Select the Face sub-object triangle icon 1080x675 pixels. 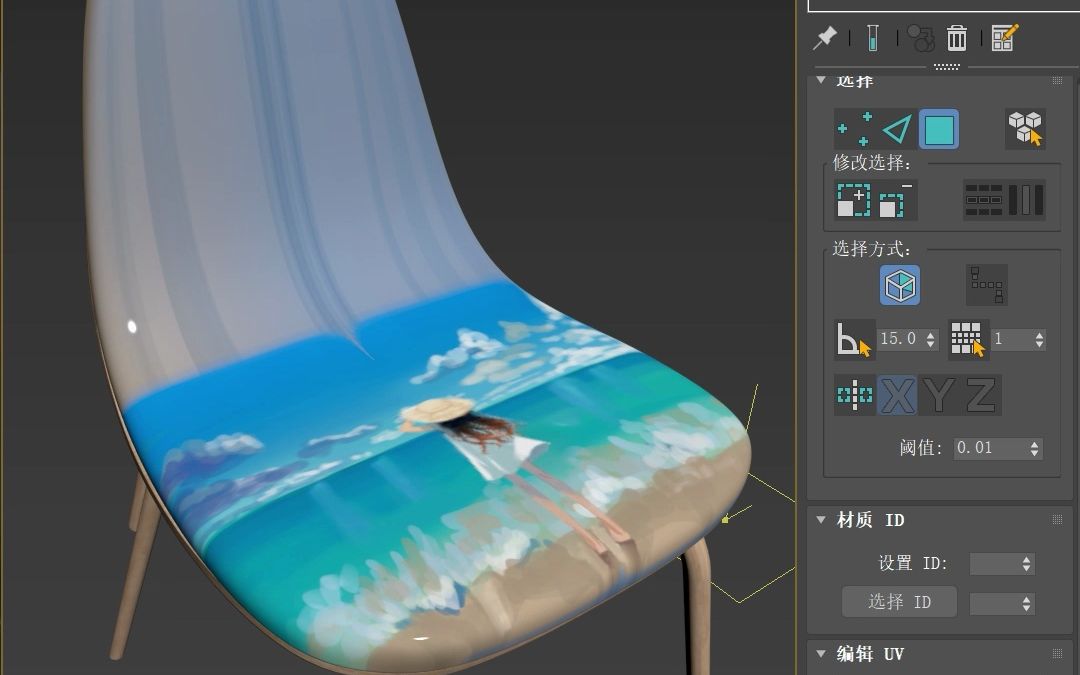pyautogui.click(x=897, y=128)
